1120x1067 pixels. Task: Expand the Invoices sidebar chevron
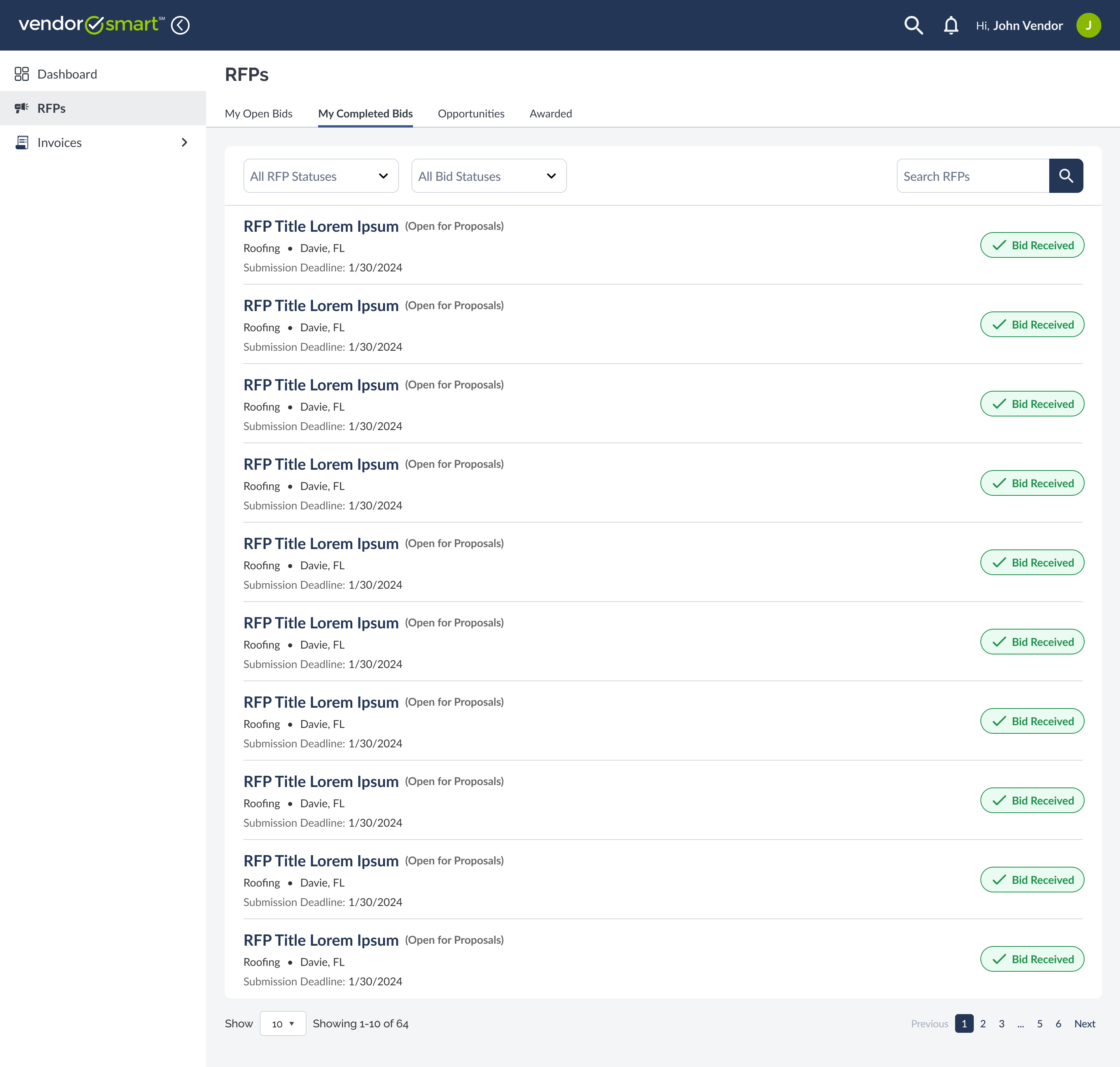point(184,142)
